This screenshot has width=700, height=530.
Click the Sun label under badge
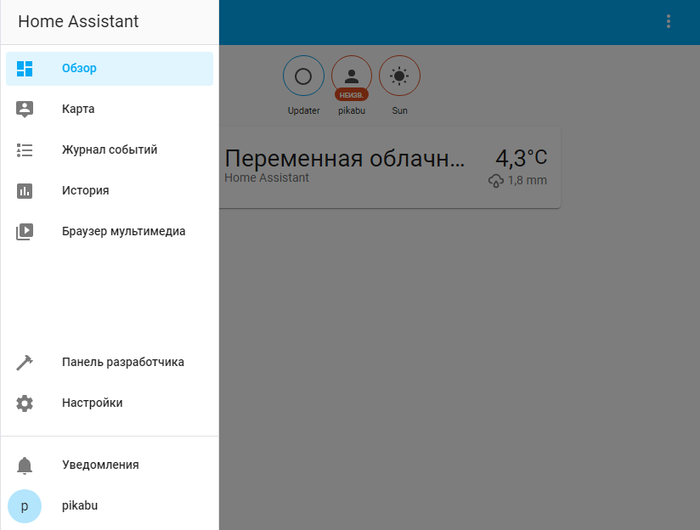pos(400,111)
